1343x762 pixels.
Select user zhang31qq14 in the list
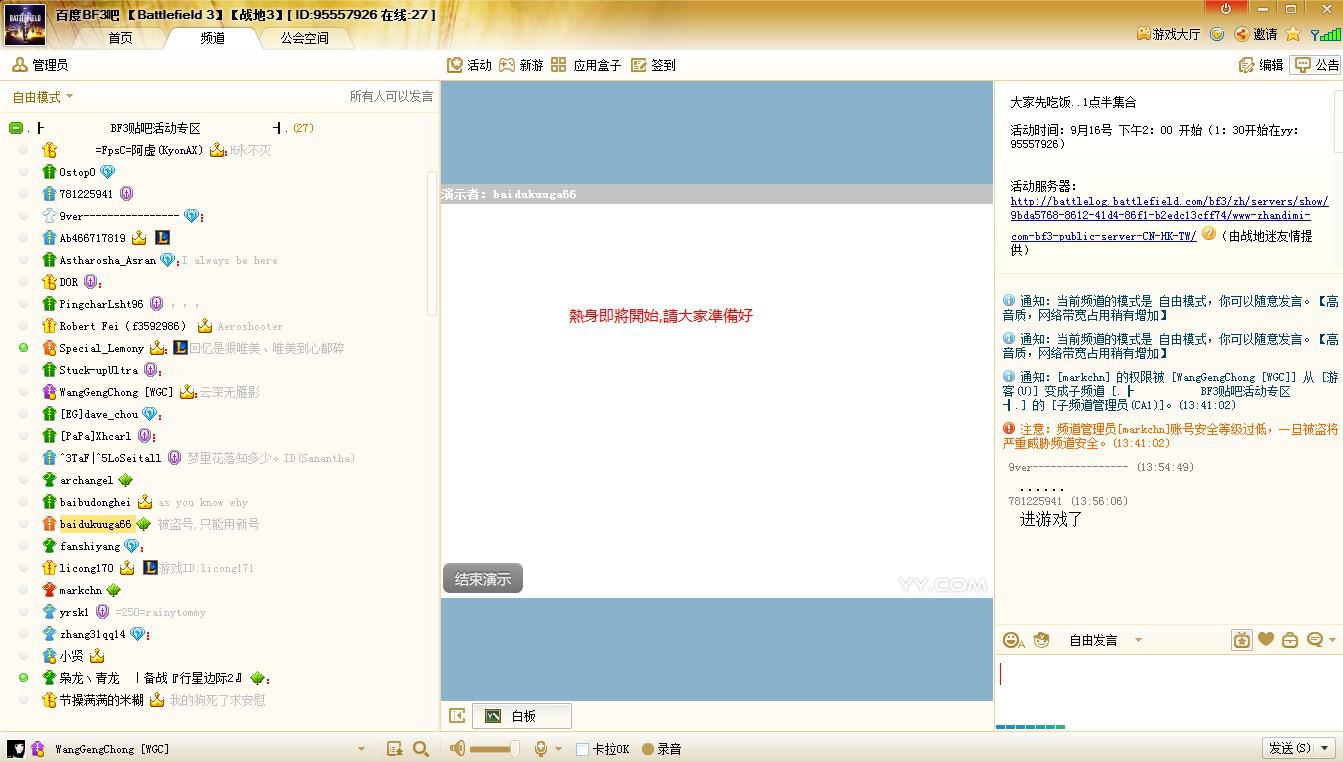[x=93, y=634]
